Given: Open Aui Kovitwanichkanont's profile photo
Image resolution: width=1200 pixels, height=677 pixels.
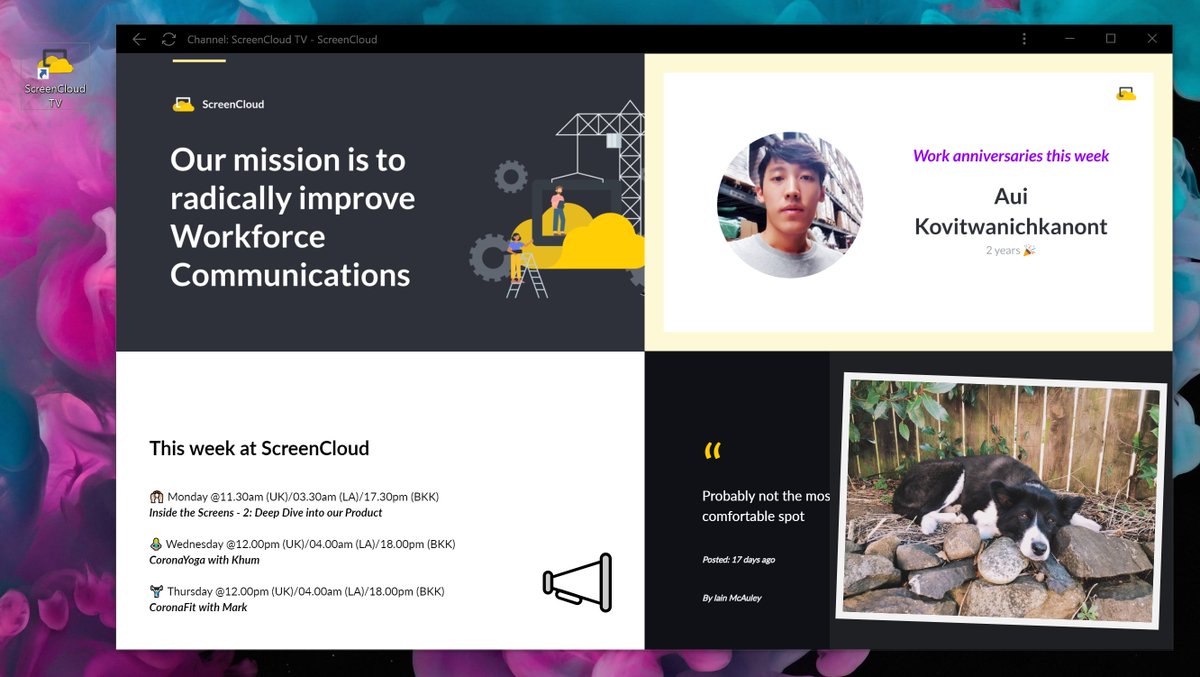Looking at the screenshot, I should tap(790, 205).
